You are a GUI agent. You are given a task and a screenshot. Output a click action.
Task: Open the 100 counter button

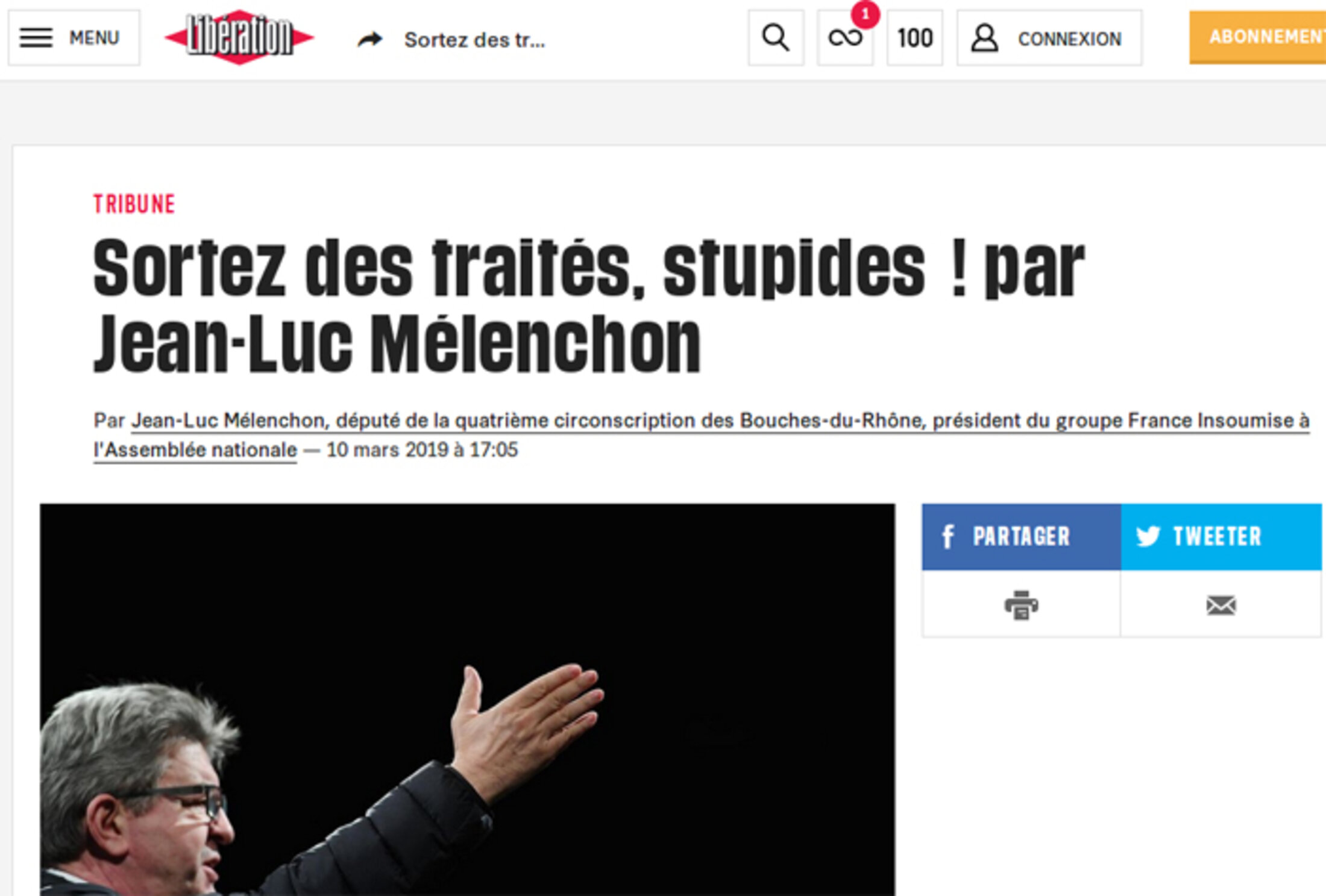915,38
